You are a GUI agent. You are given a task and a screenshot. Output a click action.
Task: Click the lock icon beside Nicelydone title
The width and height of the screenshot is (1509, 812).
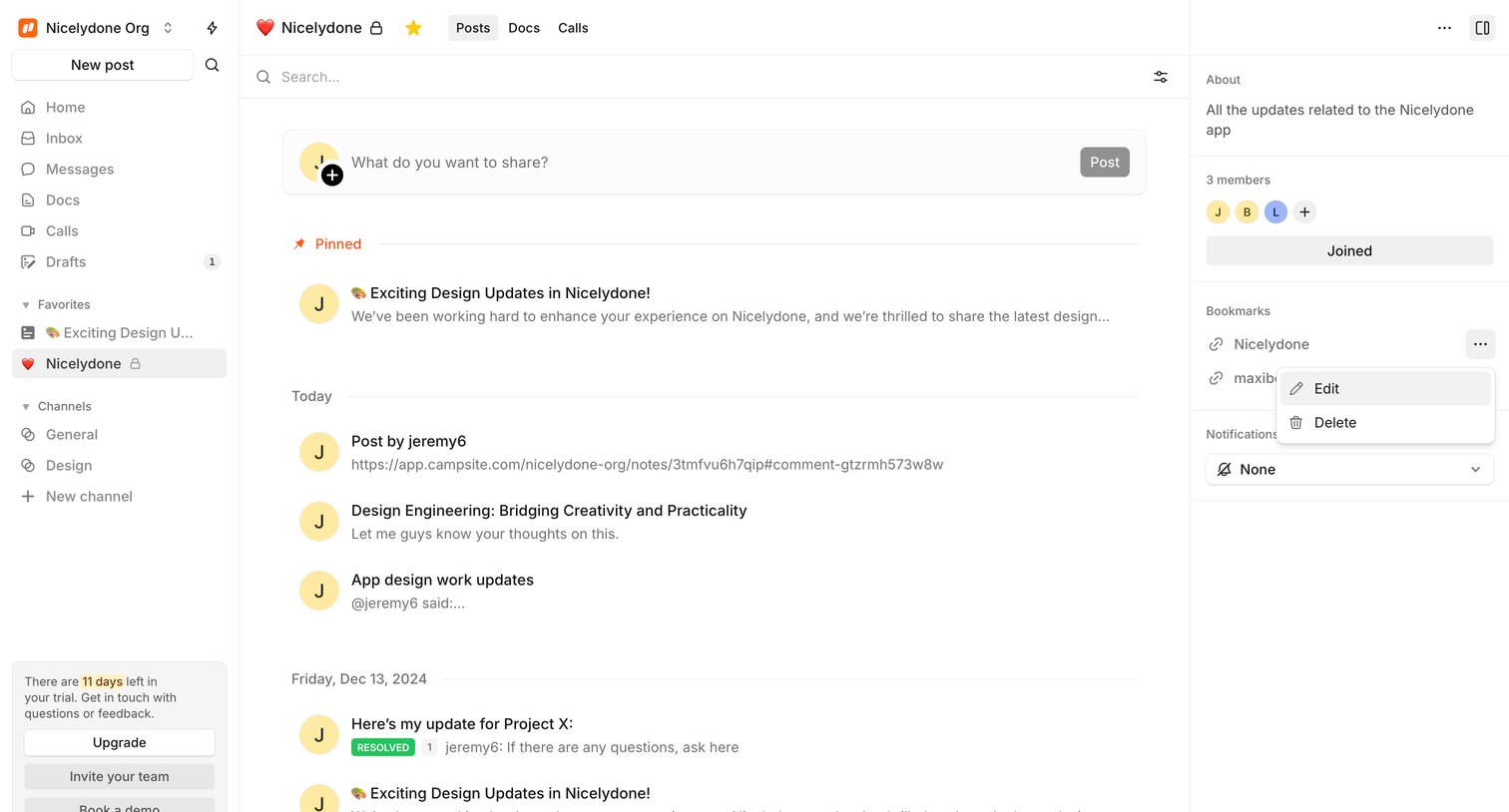(376, 28)
